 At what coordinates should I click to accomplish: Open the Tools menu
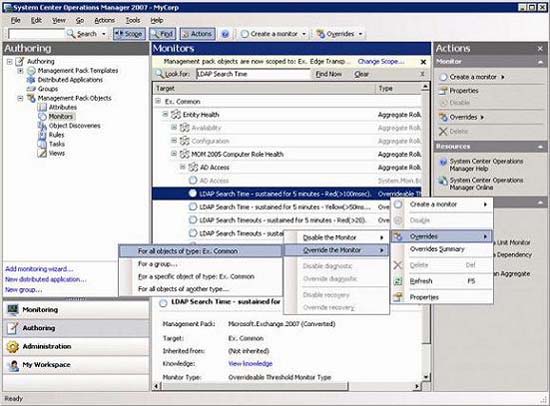(x=133, y=20)
